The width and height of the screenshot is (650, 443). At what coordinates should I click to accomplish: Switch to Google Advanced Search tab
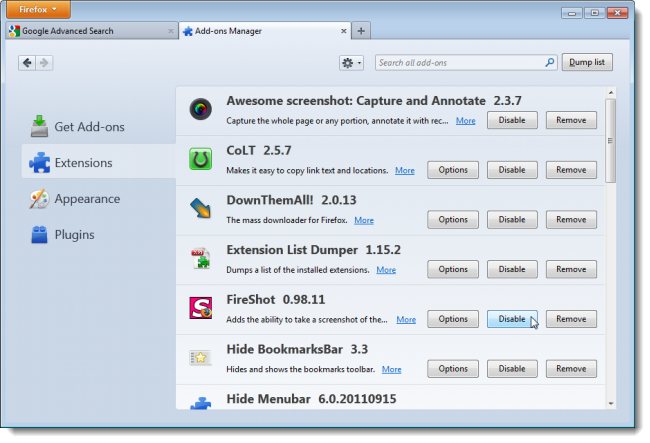(92, 31)
